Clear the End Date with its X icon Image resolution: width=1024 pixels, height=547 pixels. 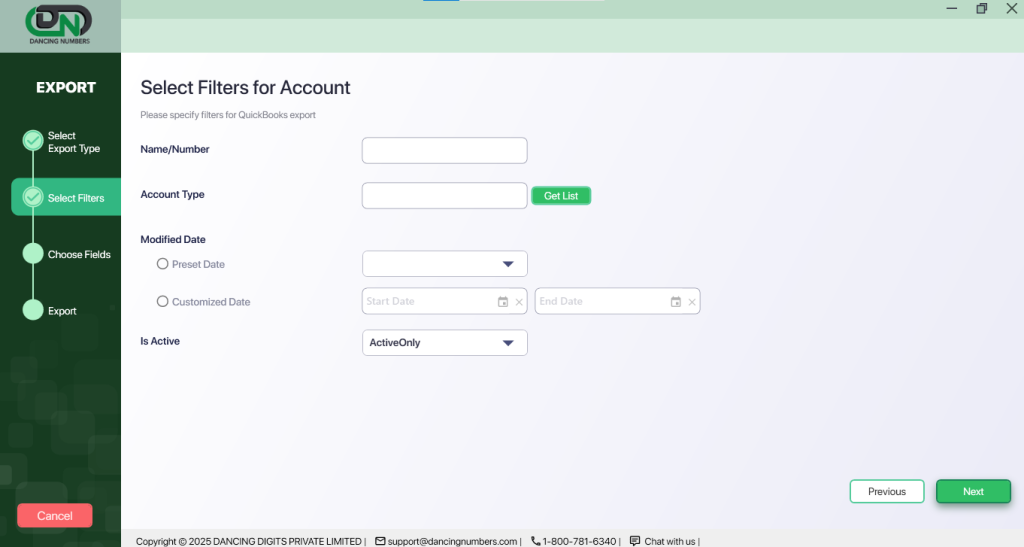(x=692, y=302)
